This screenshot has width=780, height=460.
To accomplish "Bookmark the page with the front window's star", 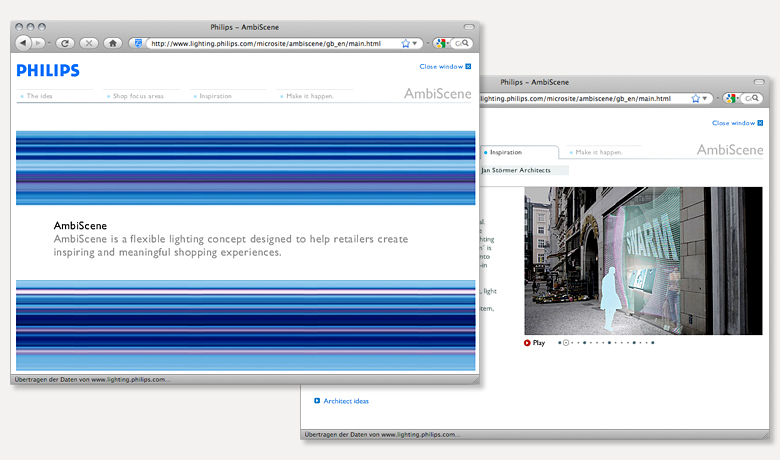I will 405,43.
